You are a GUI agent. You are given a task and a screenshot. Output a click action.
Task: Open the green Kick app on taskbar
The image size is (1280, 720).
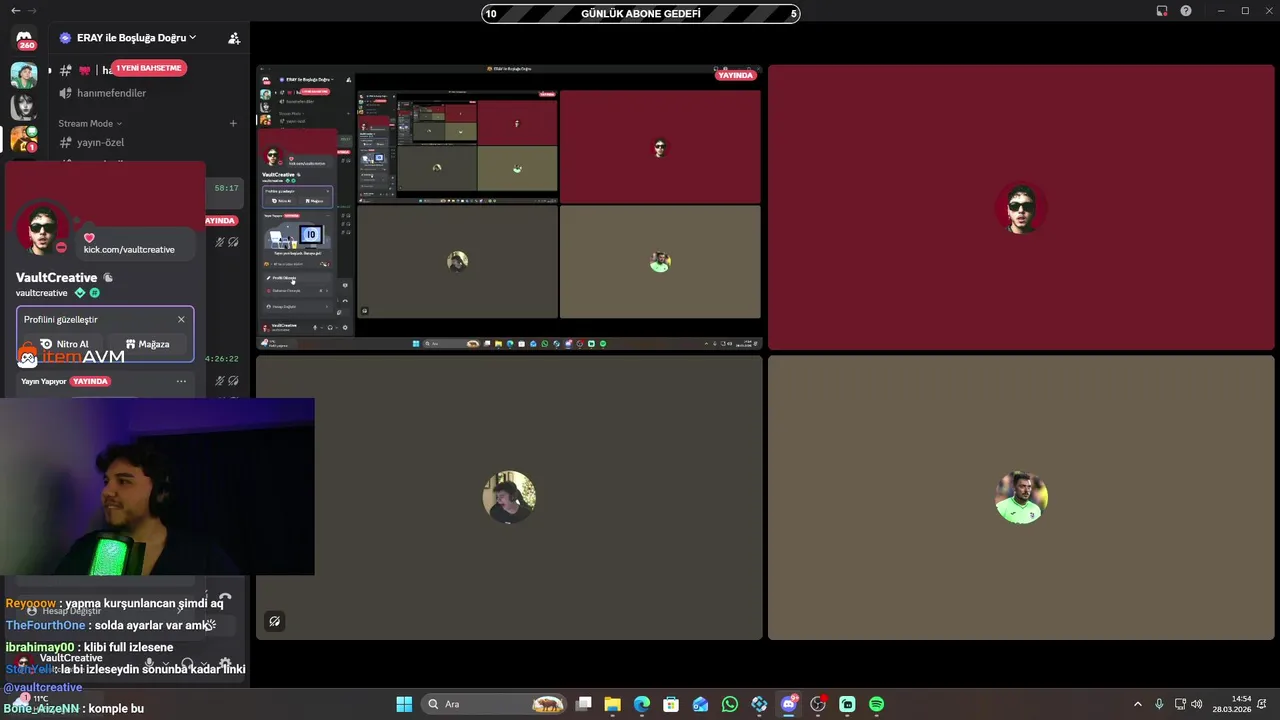847,704
